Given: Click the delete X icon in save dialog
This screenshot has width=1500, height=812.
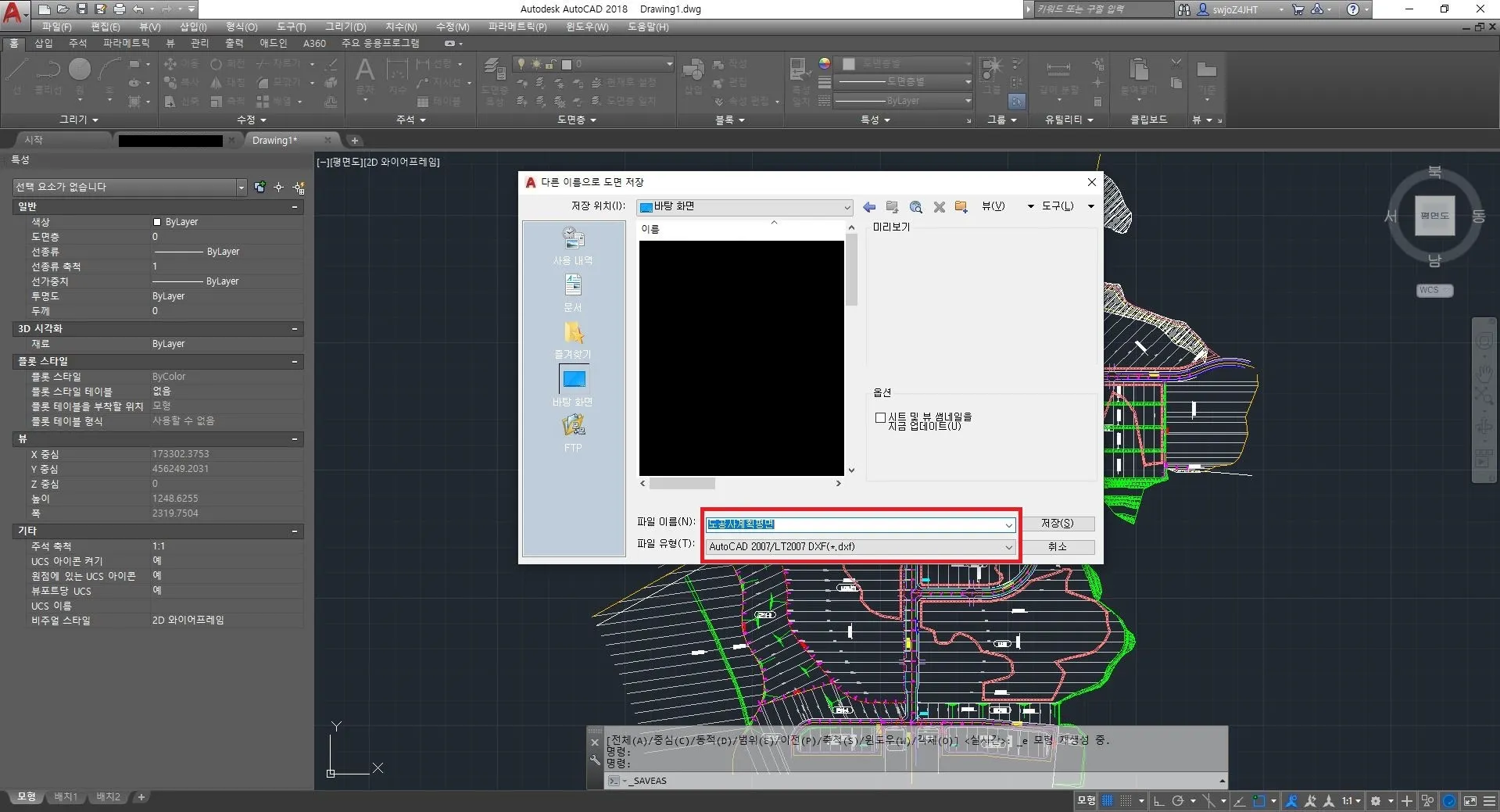Looking at the screenshot, I should pos(939,207).
